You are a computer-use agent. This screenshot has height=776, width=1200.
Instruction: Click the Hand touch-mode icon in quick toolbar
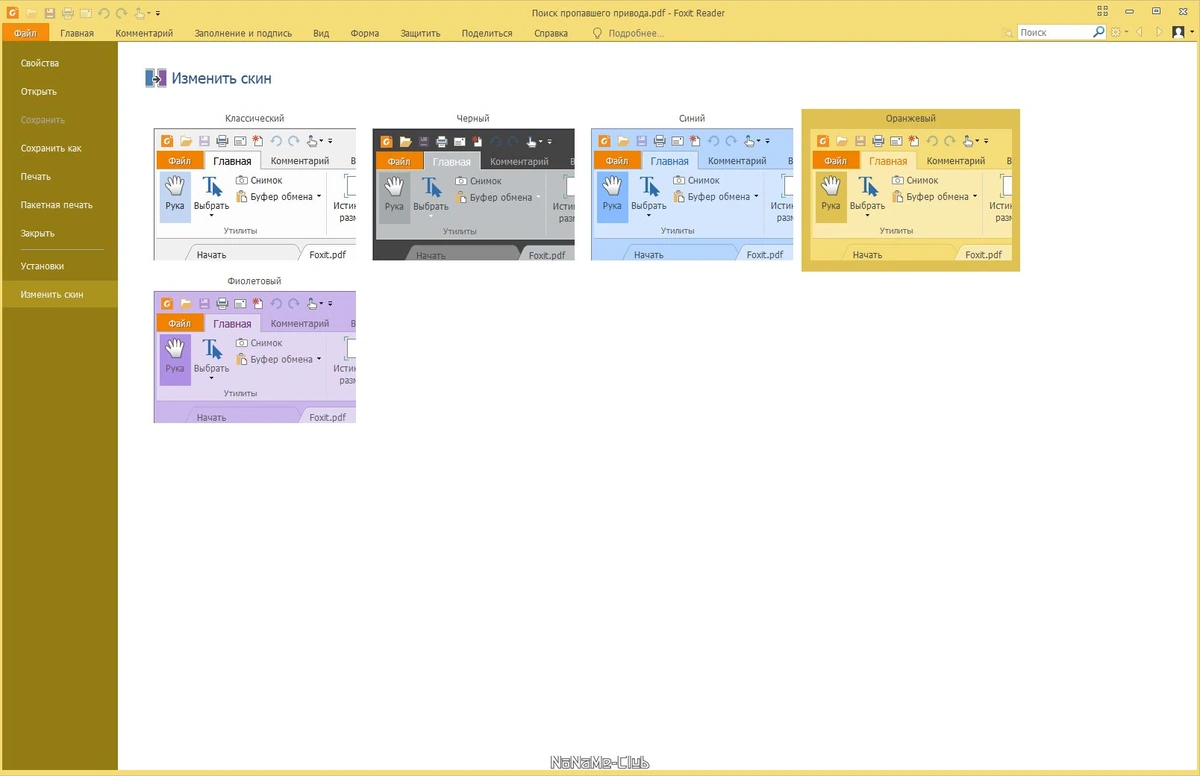point(140,13)
